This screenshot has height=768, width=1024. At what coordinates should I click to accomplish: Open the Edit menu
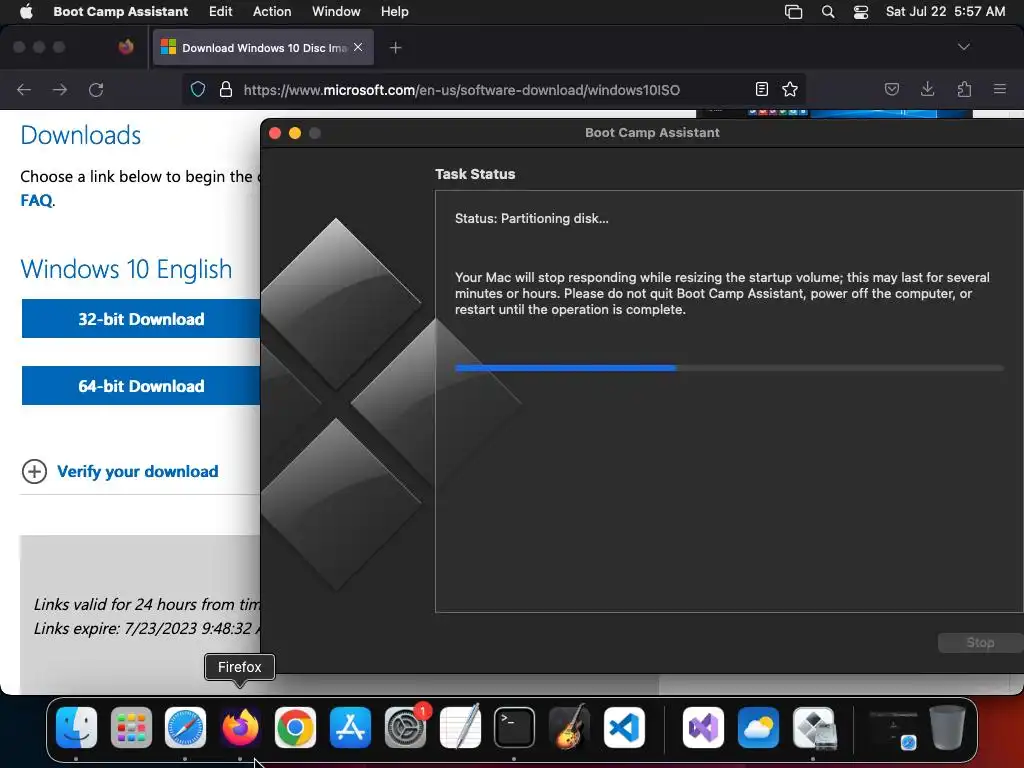click(220, 11)
